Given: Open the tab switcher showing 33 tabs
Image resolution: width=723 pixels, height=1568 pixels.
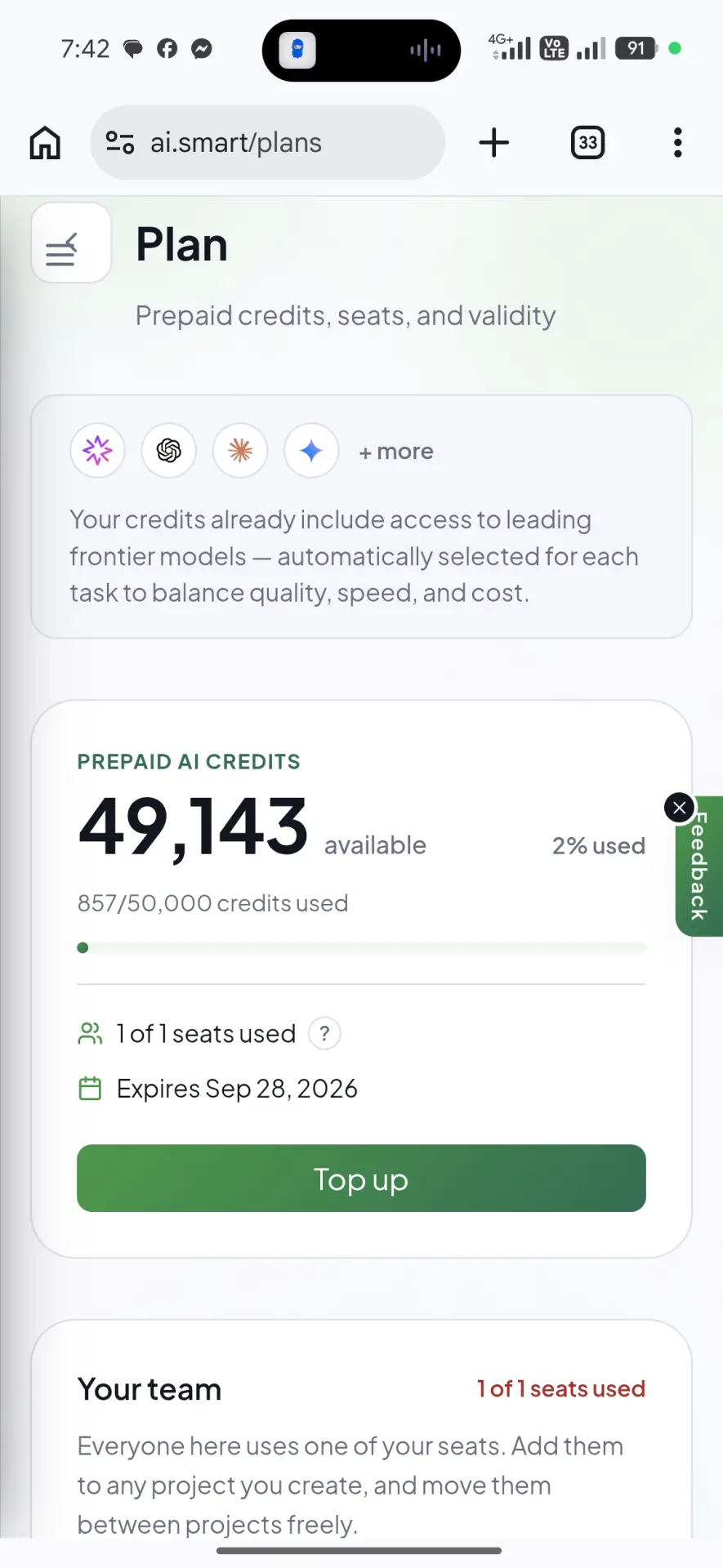Looking at the screenshot, I should pos(587,143).
